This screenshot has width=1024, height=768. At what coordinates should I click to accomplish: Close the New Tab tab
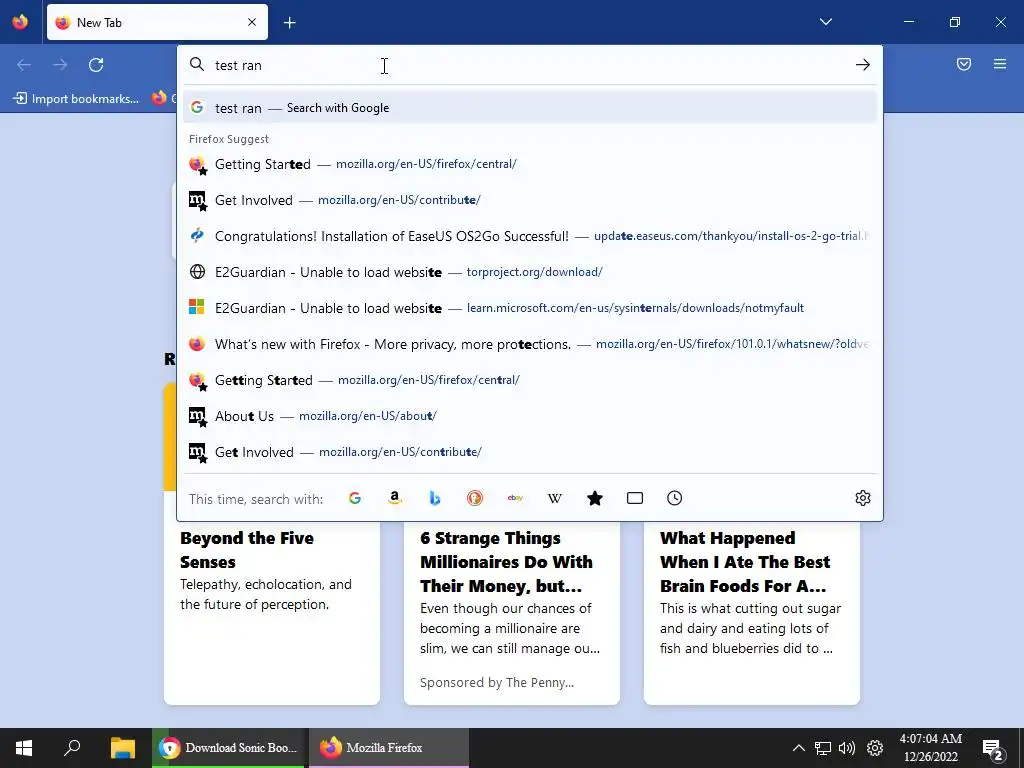pos(252,22)
